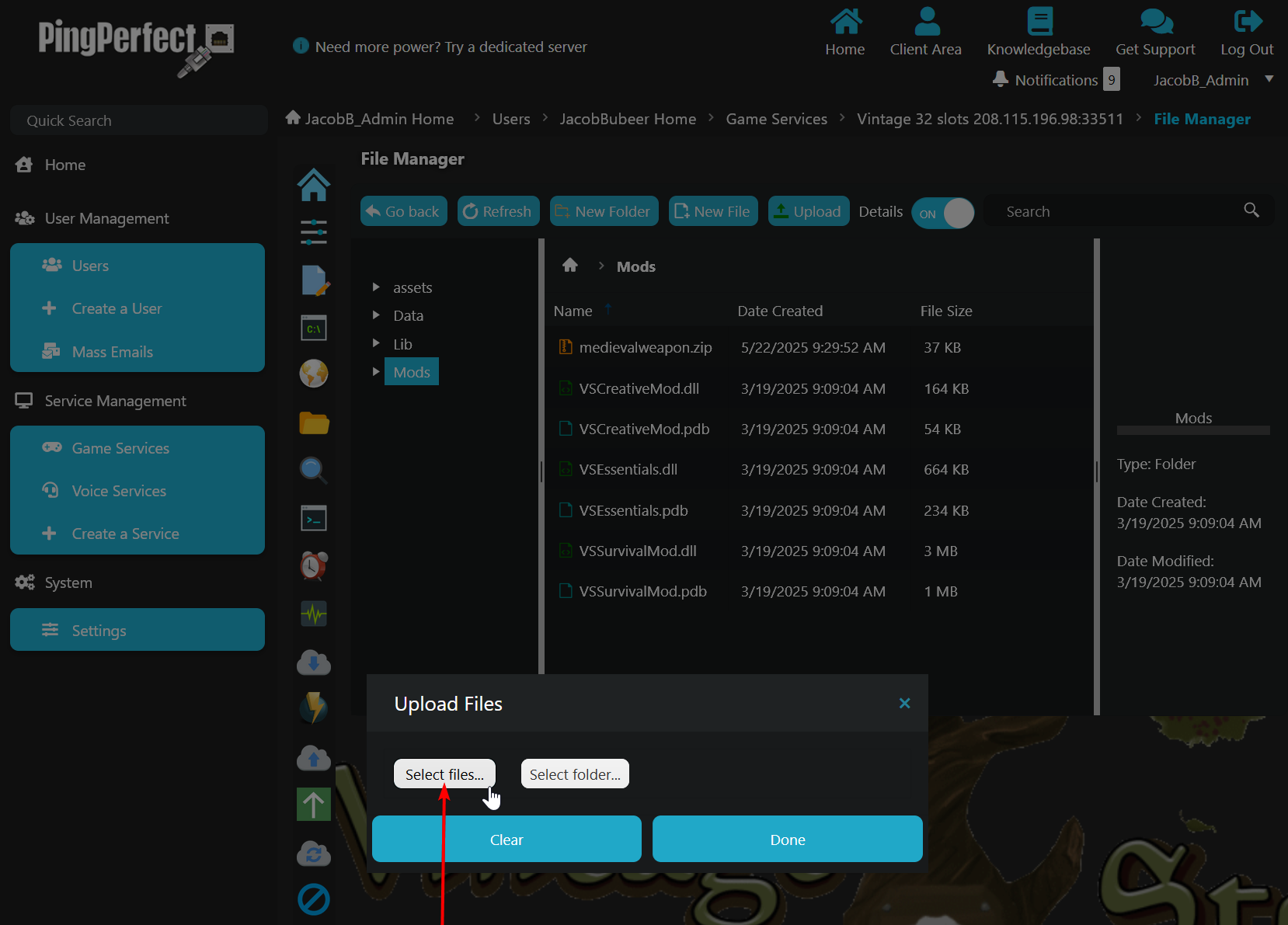The image size is (1288, 925).
Task: Click the Clear button
Action: [506, 840]
